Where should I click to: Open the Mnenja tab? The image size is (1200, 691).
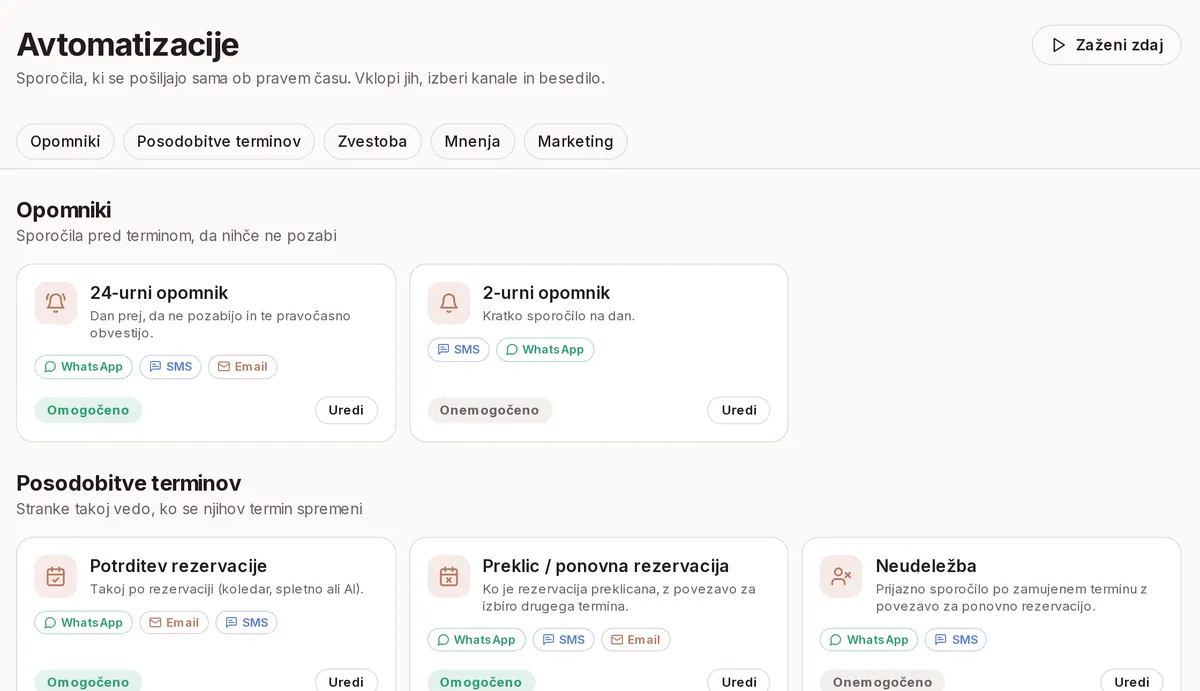472,141
